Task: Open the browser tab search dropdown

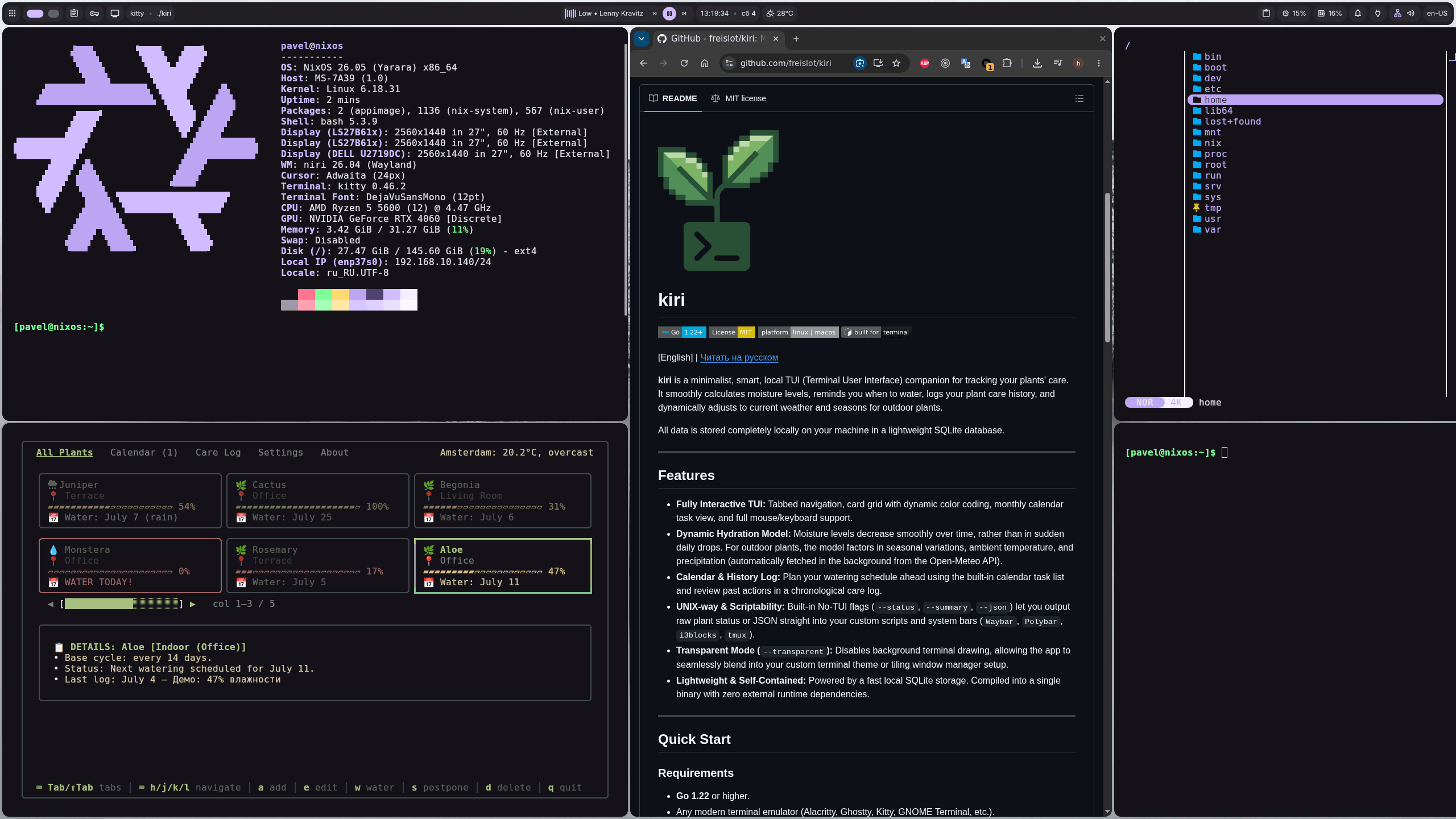Action: click(642, 39)
